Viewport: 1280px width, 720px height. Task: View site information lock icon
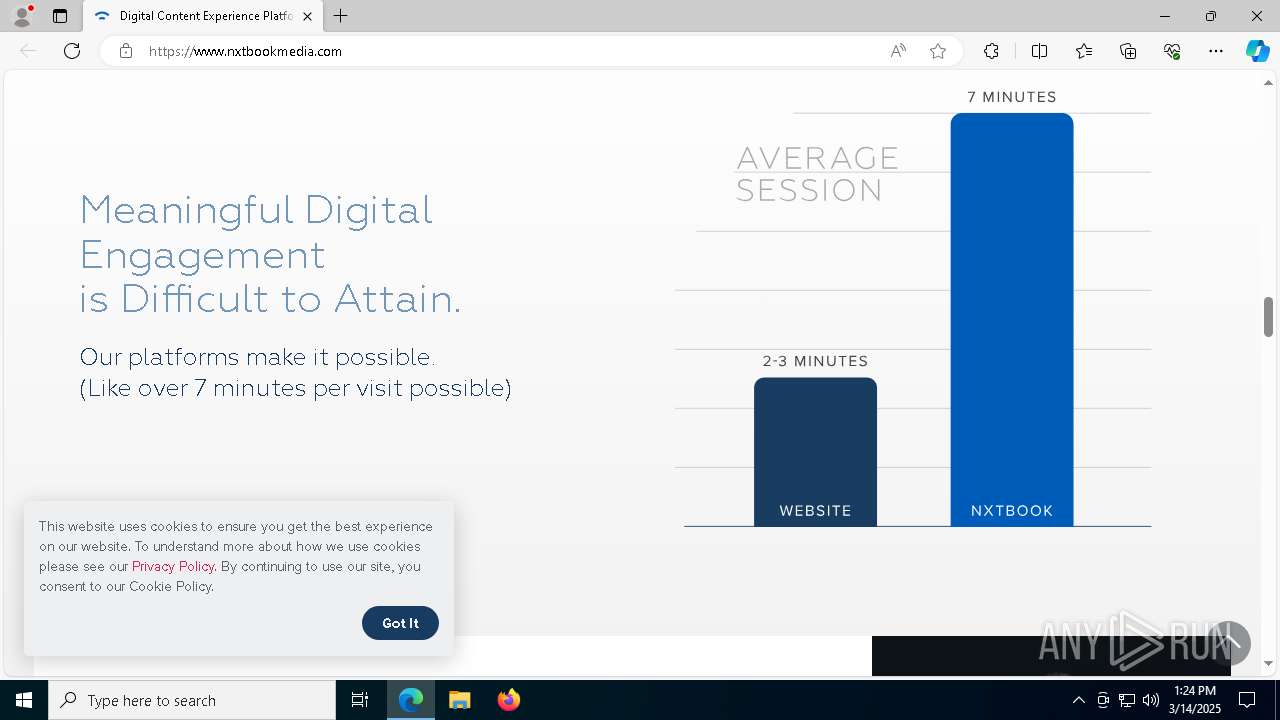(125, 51)
